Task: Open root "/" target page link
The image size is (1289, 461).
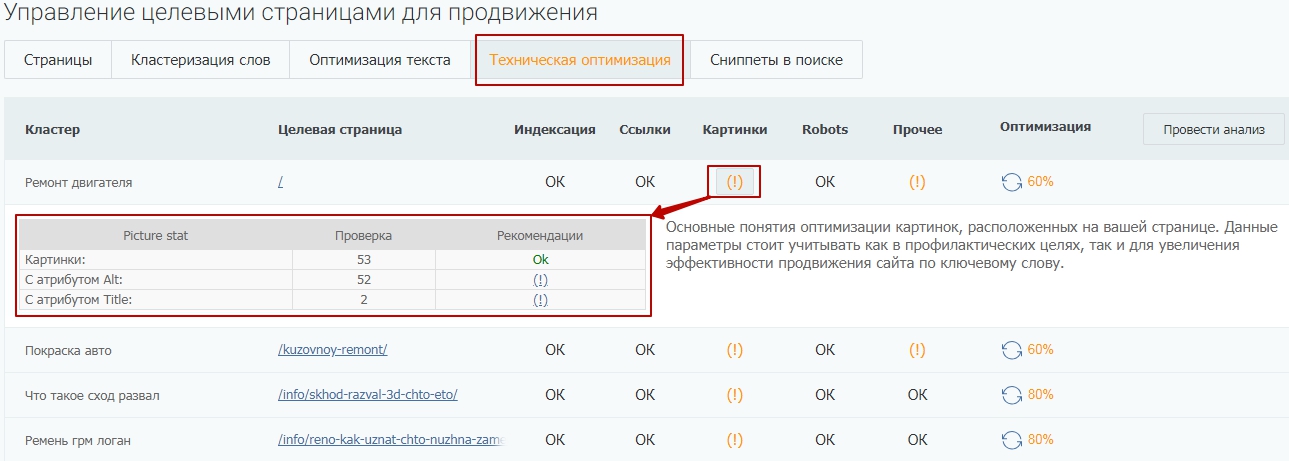Action: [x=281, y=183]
